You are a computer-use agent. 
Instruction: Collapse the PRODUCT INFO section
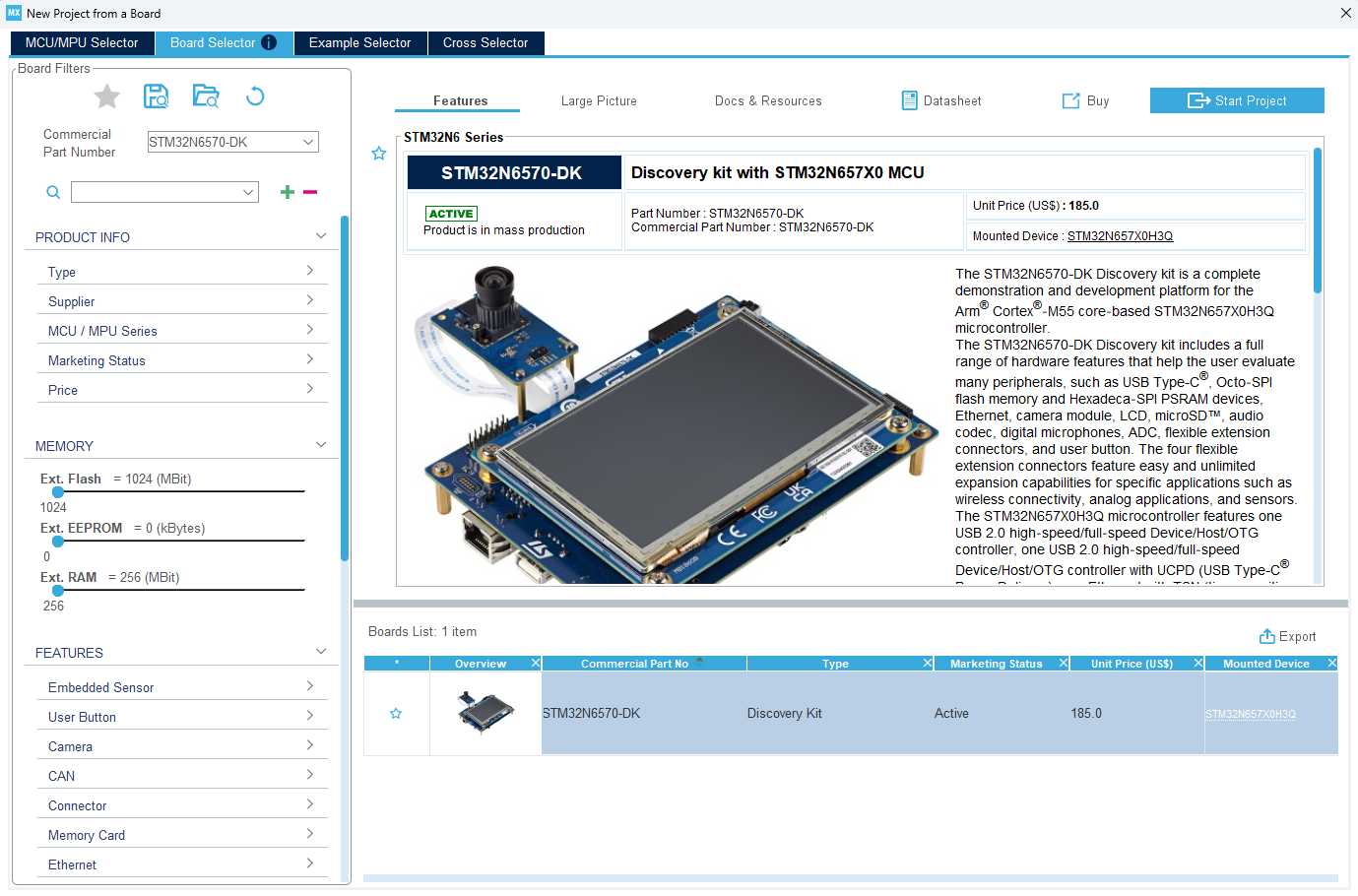321,236
